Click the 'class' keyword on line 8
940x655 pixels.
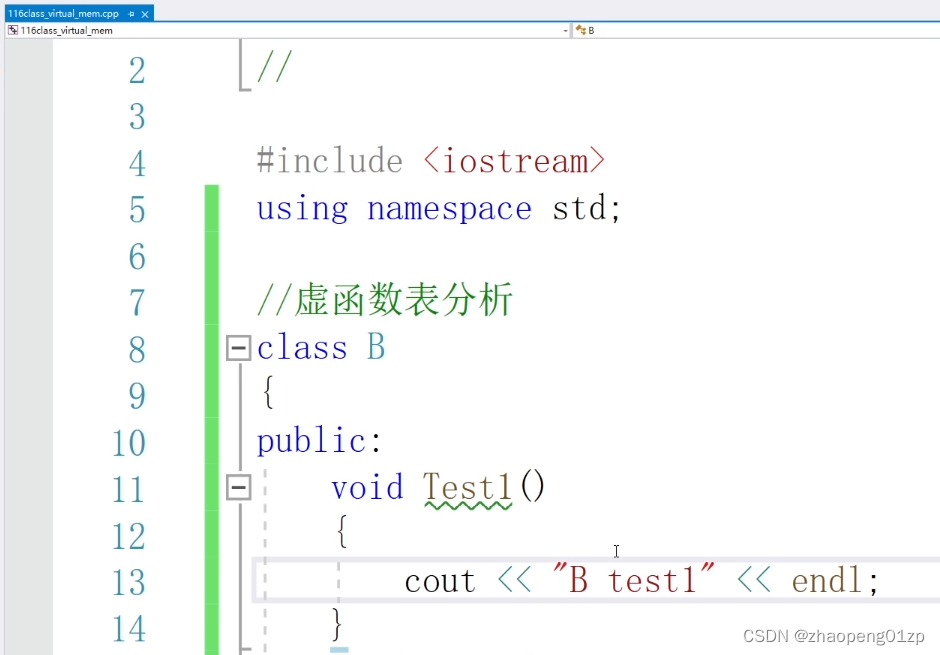point(302,348)
